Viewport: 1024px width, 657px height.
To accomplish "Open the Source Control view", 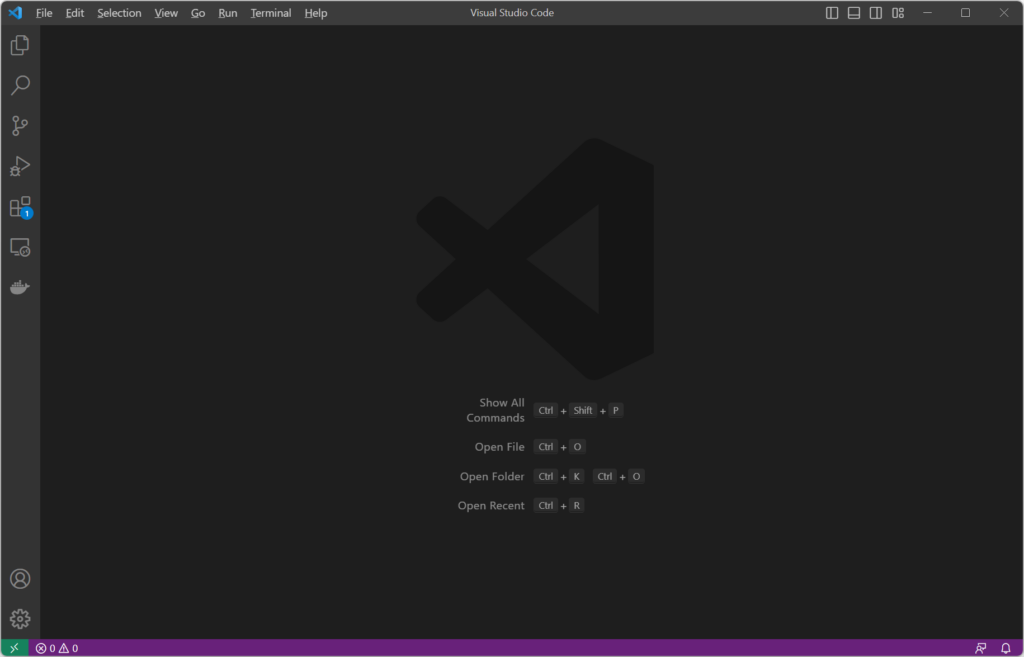I will (20, 125).
